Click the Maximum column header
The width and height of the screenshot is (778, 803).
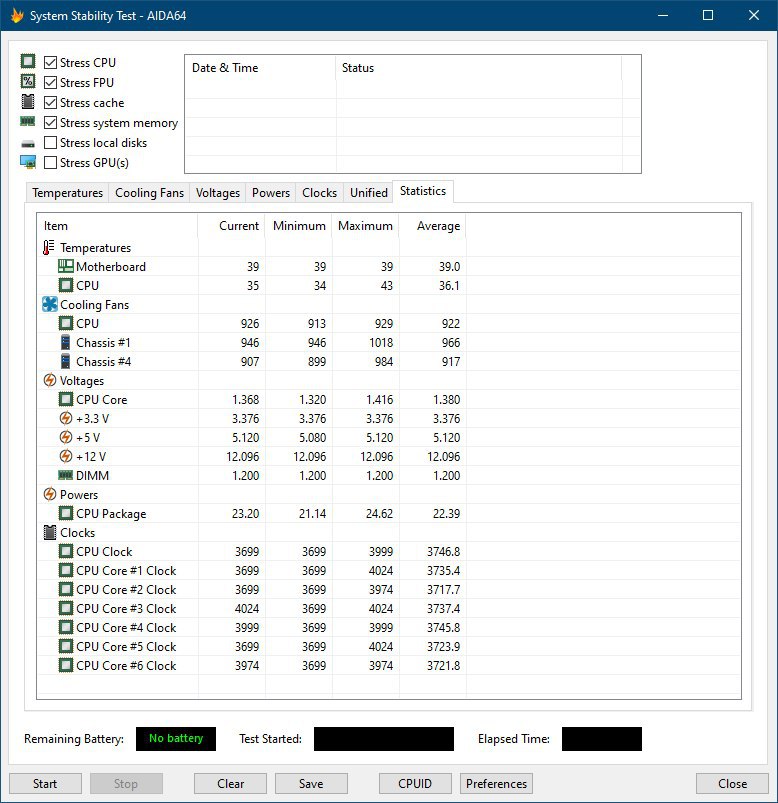[366, 226]
